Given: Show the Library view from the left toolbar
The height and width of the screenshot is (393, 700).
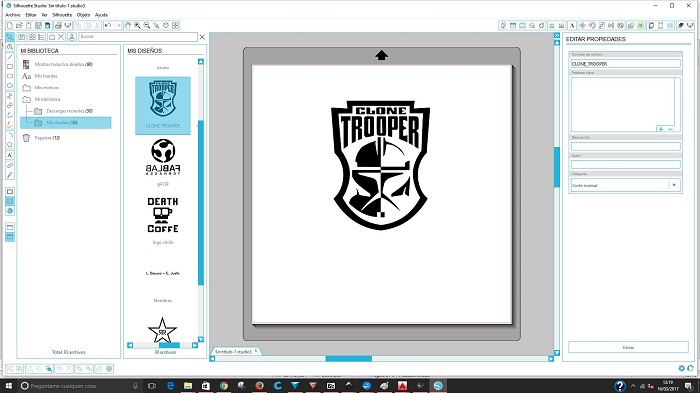Looking at the screenshot, I should pyautogui.click(x=10, y=201).
